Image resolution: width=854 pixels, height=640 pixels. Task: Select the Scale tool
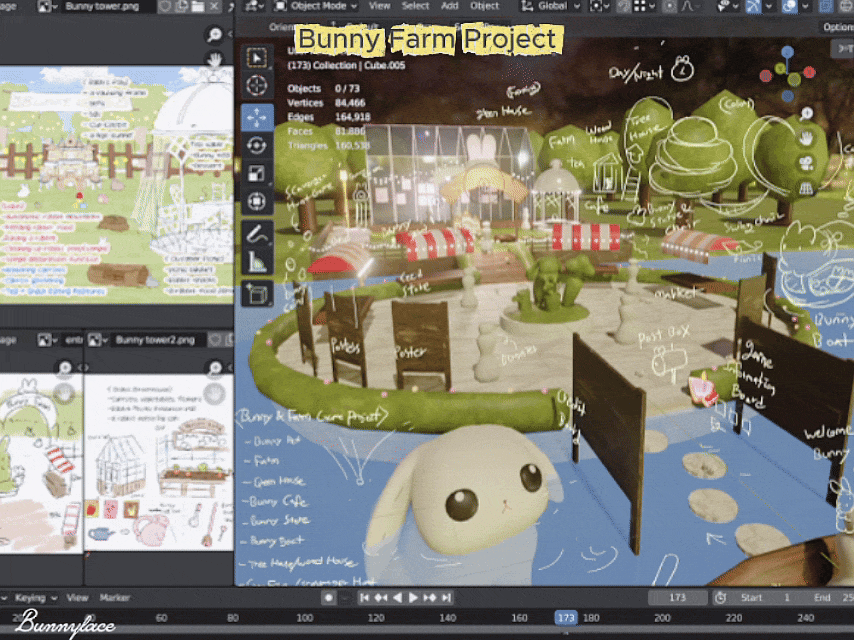258,171
